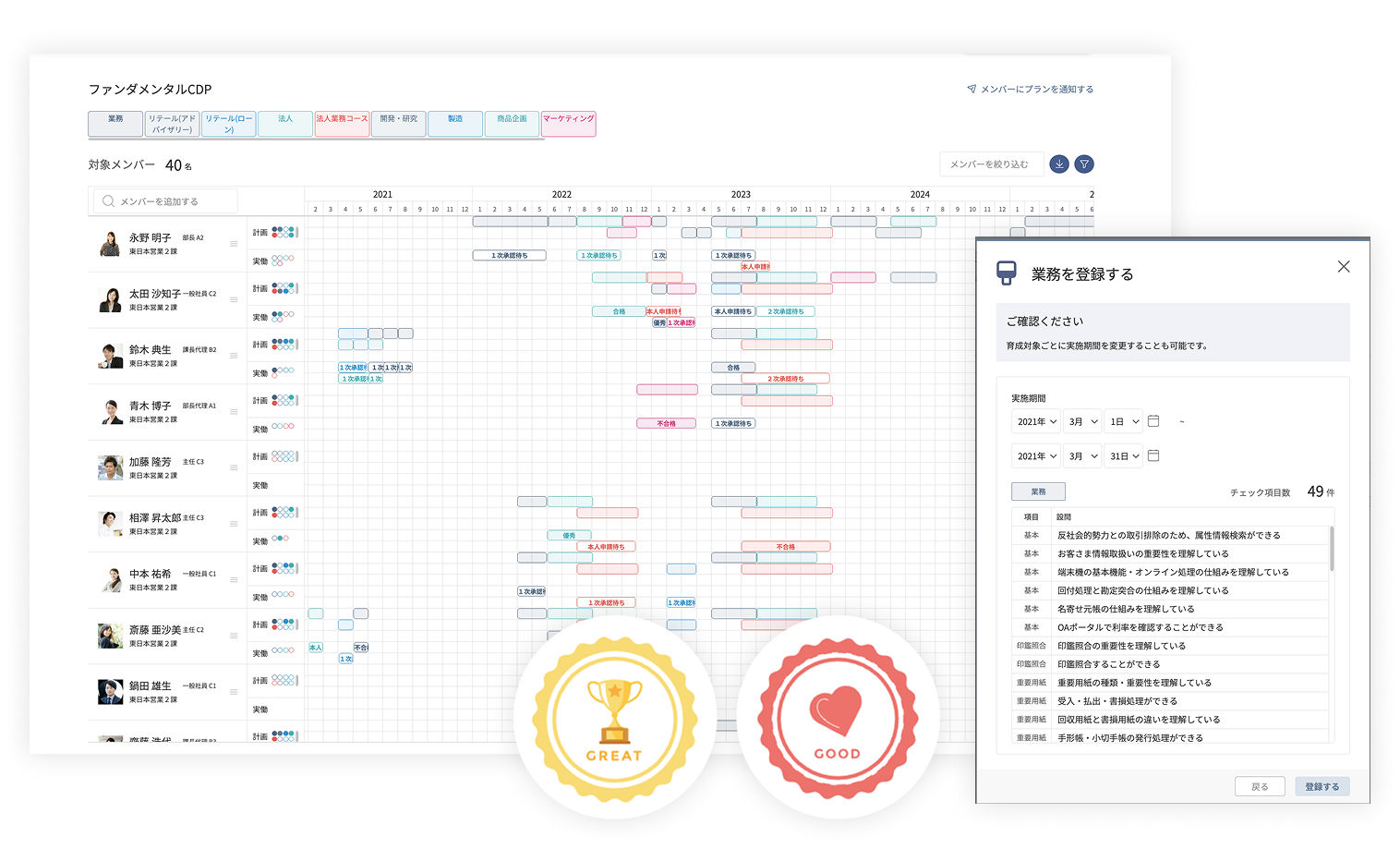
Task: Click the download icon button
Action: tap(1059, 164)
